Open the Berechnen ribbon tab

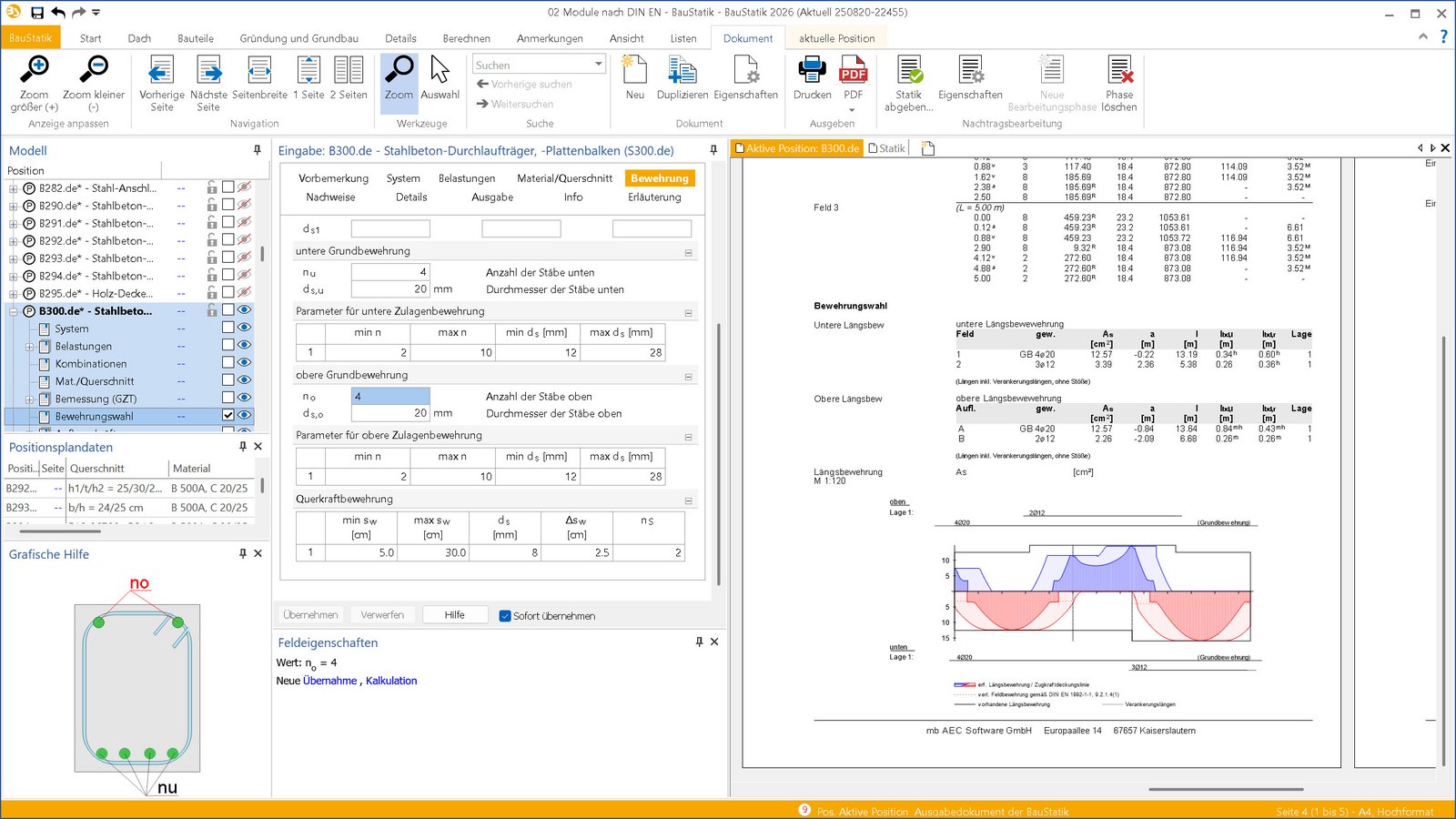pos(466,38)
